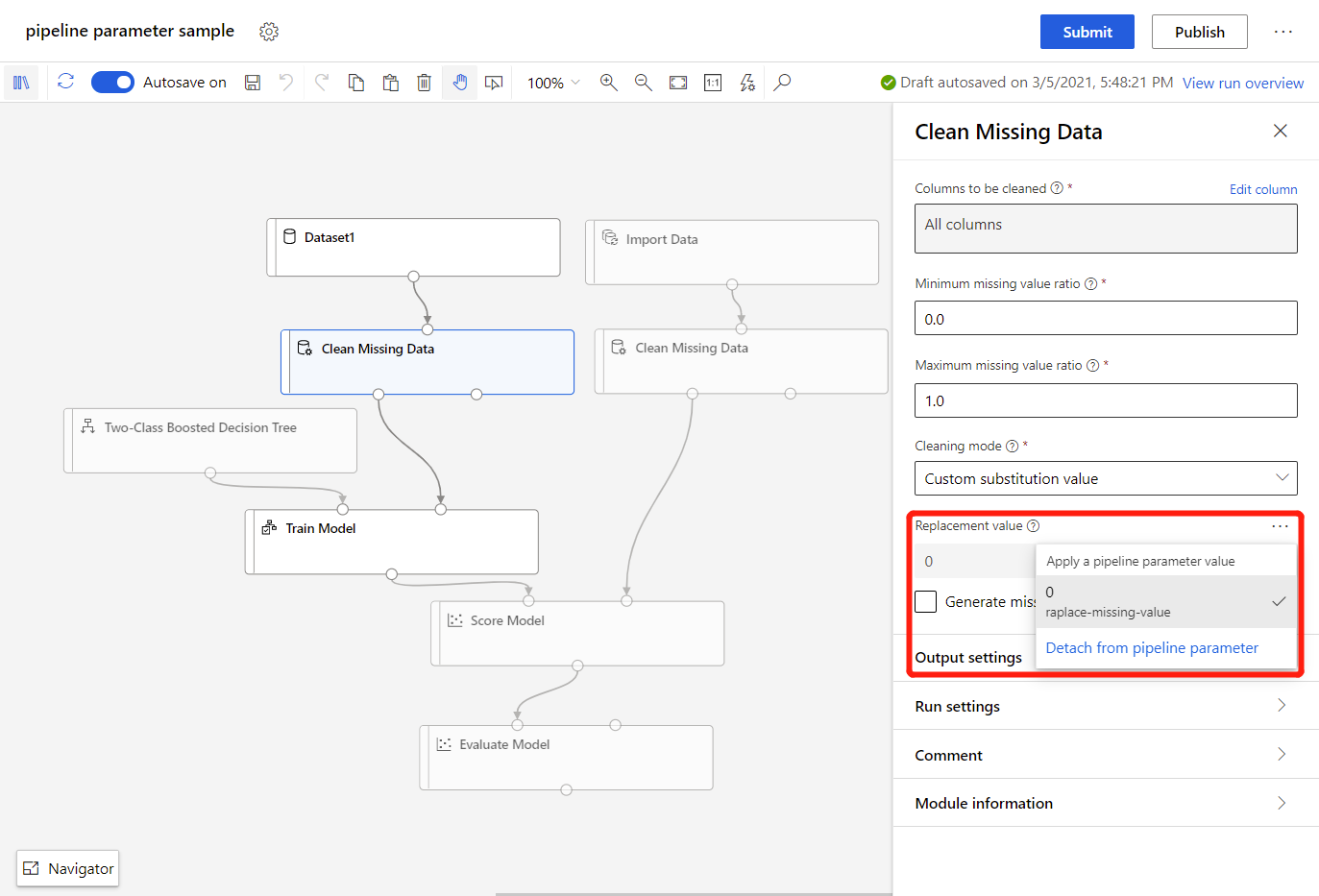The height and width of the screenshot is (896, 1319).
Task: Expand the Module information section
Action: (1105, 803)
